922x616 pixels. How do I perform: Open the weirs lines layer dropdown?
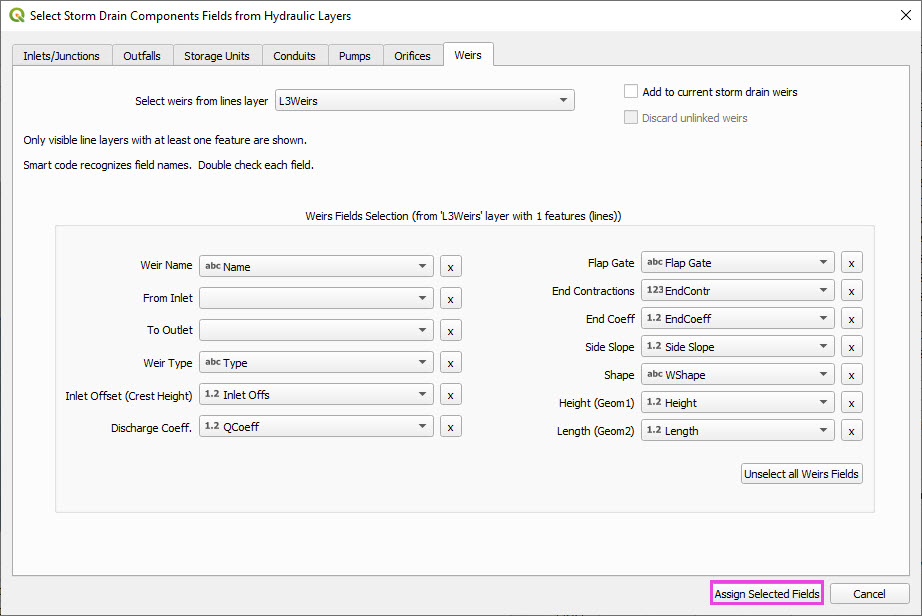(424, 101)
